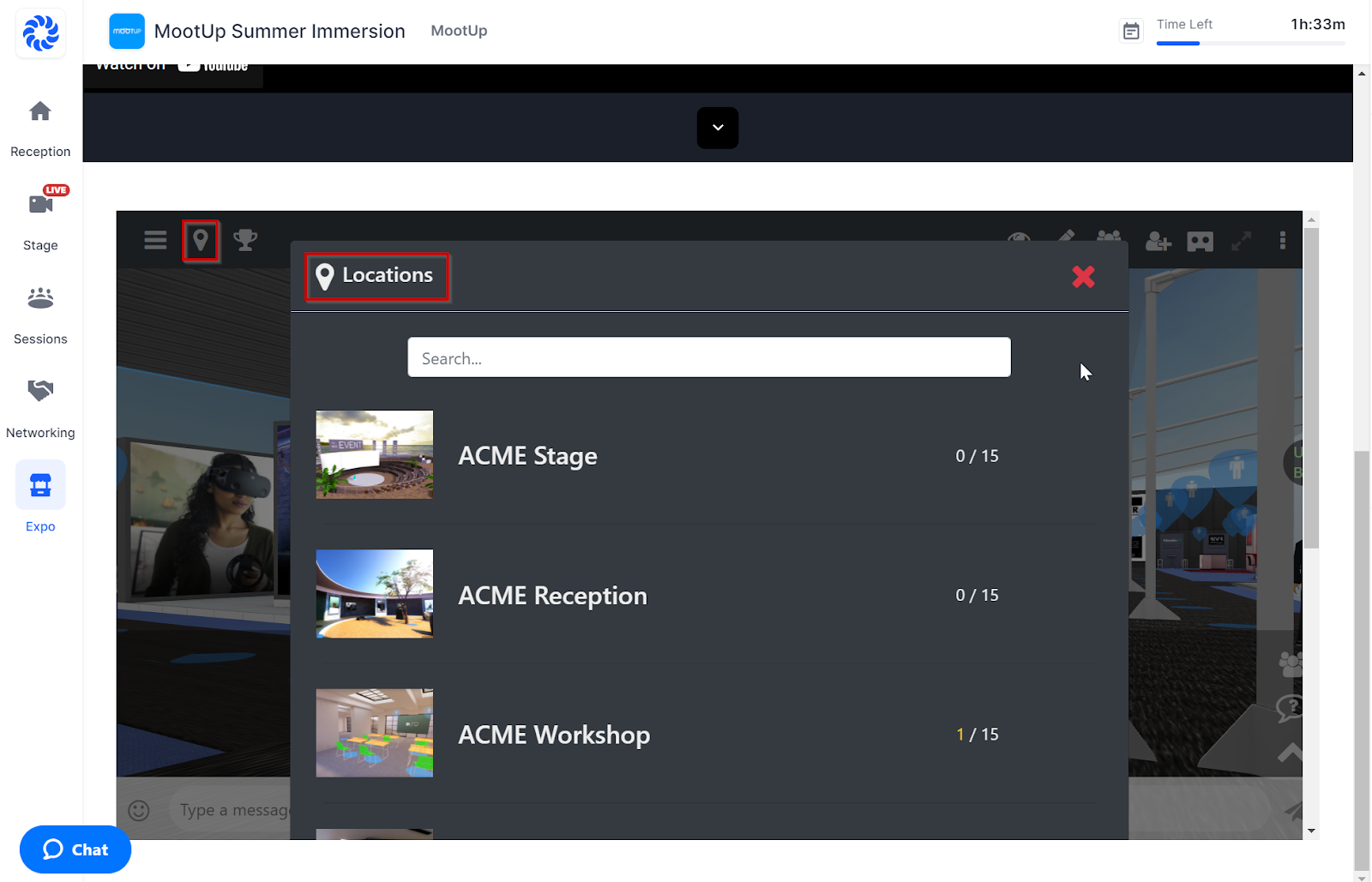Image resolution: width=1372 pixels, height=882 pixels.
Task: Go to ACME Reception location
Action: tap(552, 596)
